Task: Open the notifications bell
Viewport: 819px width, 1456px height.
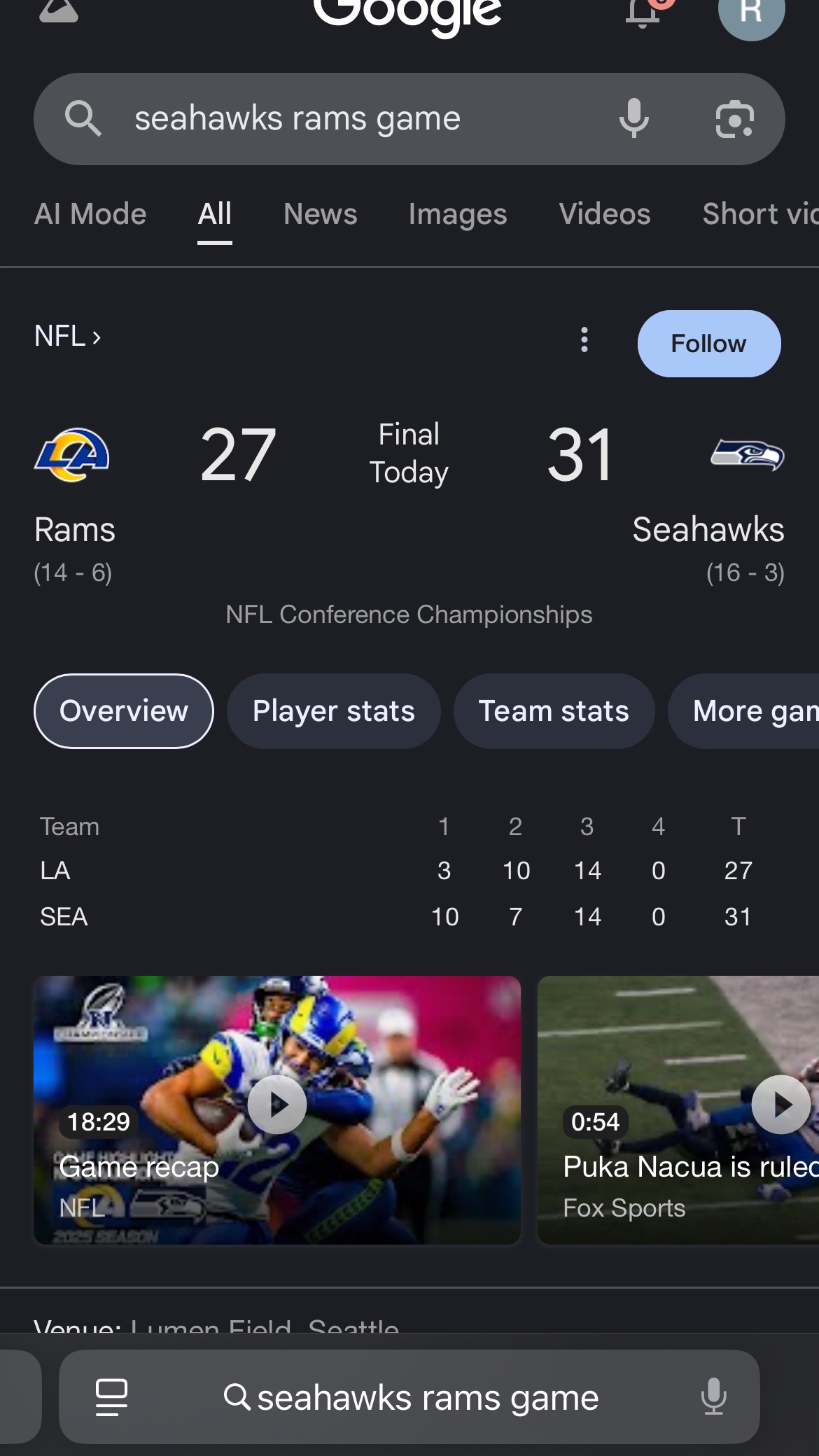Action: (644, 12)
